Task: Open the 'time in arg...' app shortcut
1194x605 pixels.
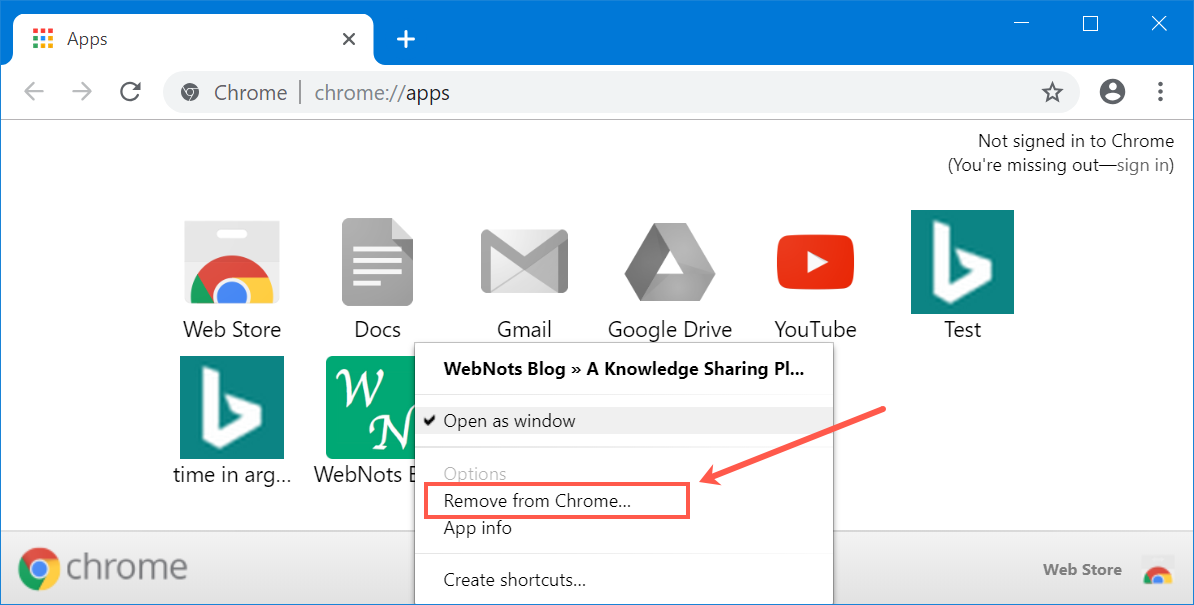Action: [x=232, y=407]
